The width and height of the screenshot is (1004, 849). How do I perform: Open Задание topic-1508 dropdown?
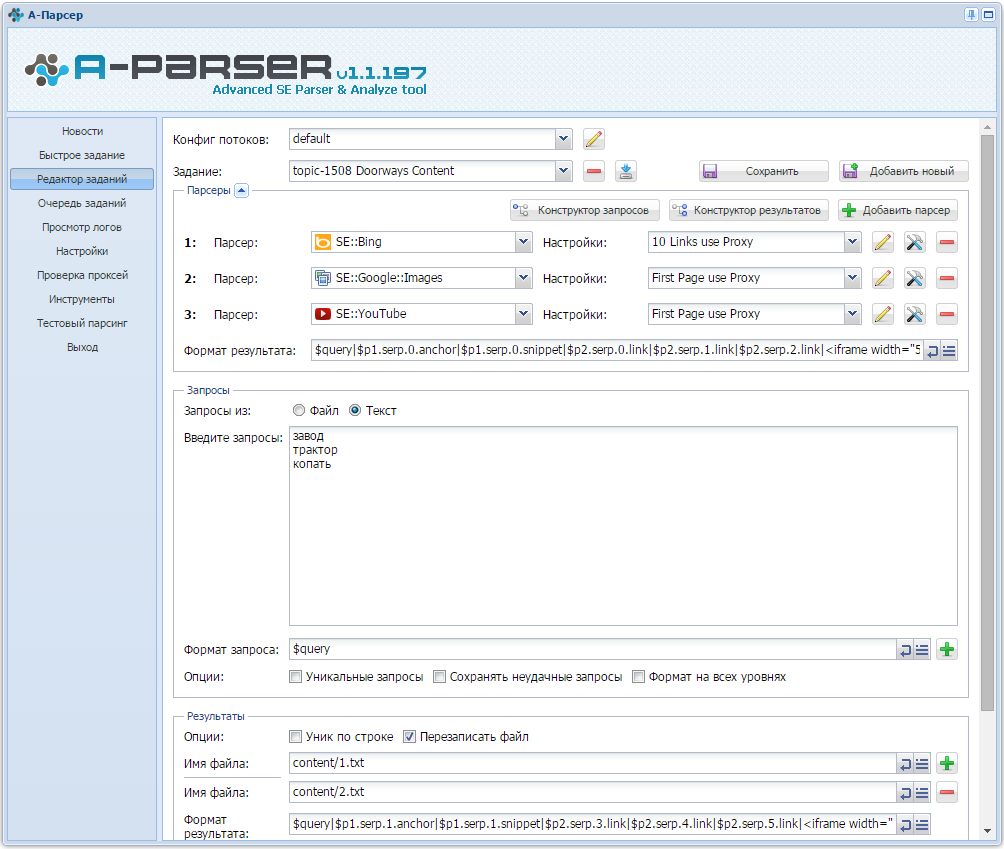click(563, 171)
